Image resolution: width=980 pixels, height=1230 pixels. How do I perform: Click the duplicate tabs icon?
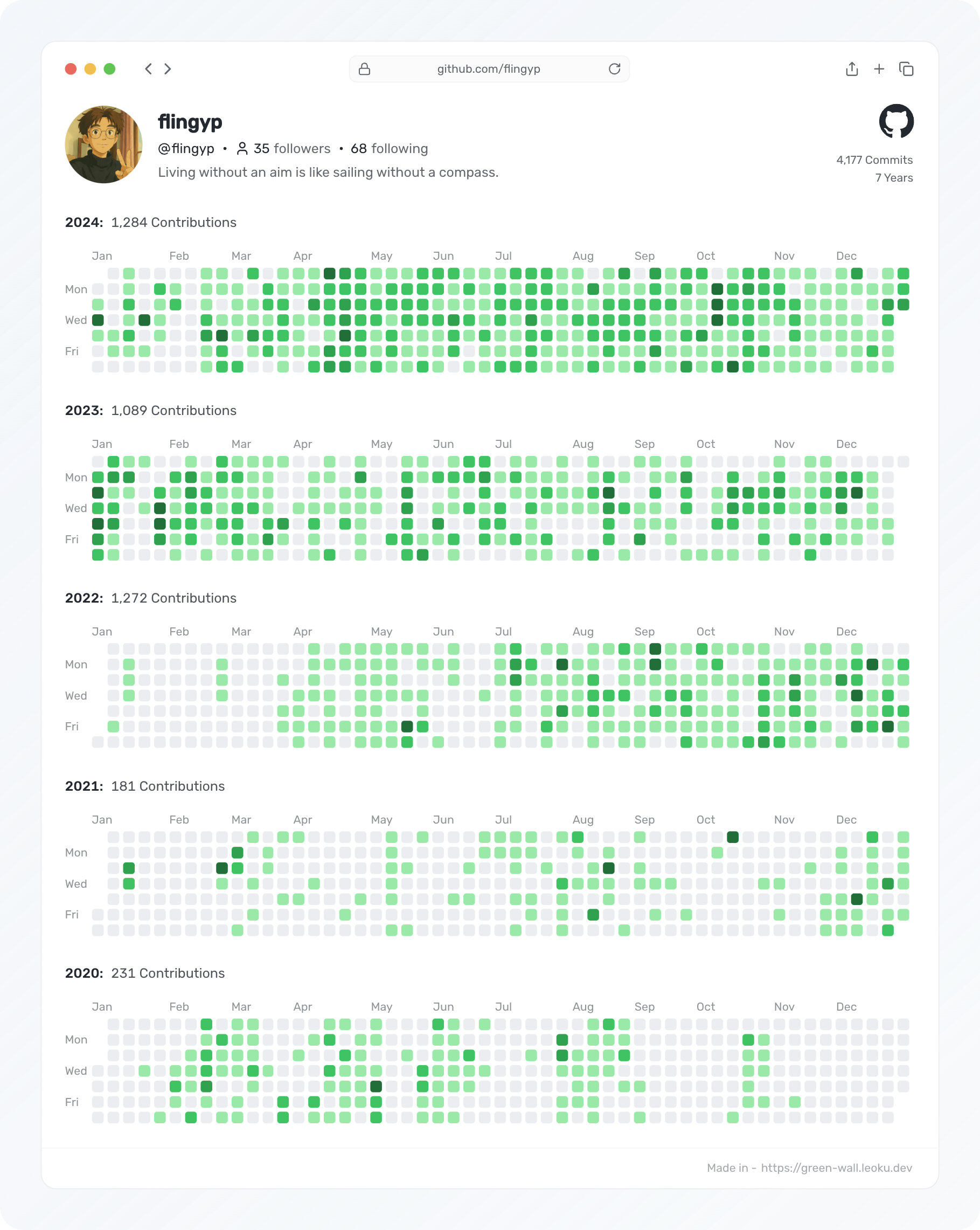(x=906, y=69)
